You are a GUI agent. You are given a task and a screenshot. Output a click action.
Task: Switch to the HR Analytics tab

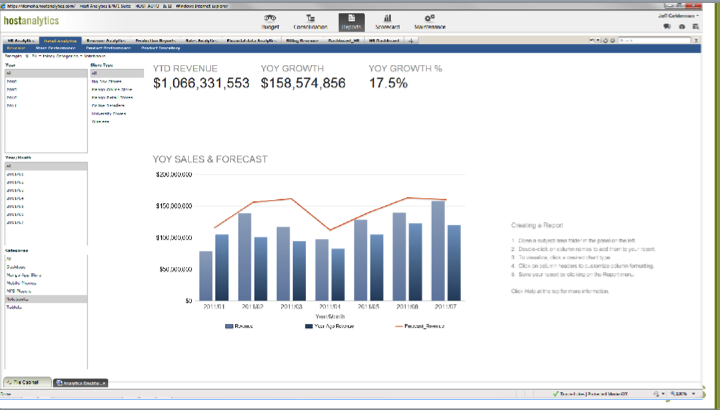click(x=21, y=41)
